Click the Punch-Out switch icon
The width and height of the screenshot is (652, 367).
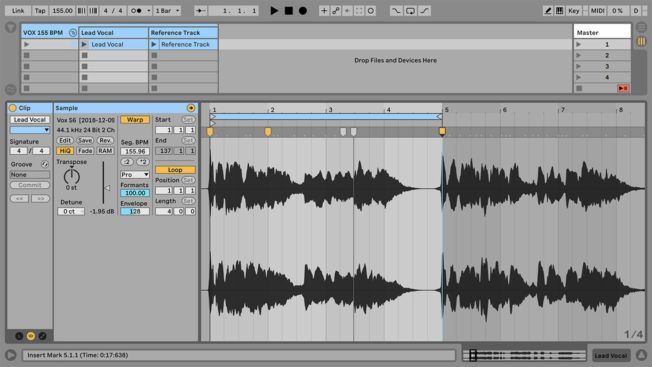click(x=424, y=11)
